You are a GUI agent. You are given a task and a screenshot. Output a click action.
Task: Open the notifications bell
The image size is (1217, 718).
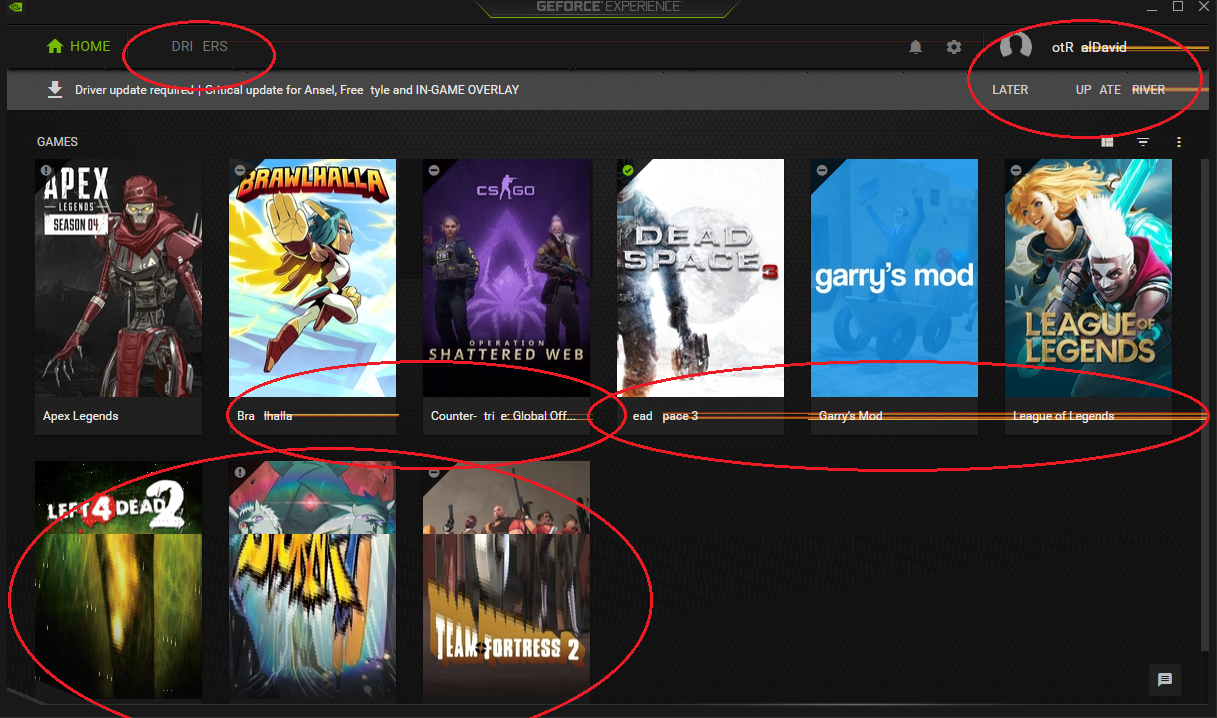915,47
